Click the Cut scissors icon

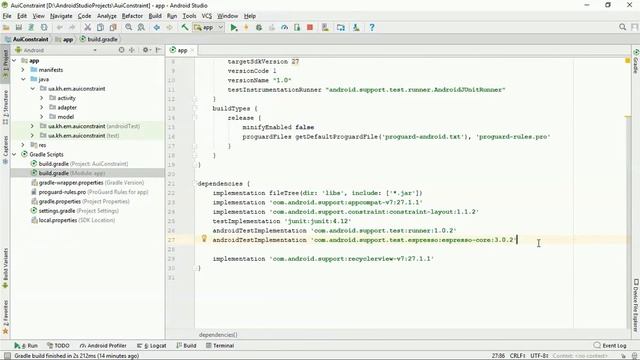coord(87,27)
